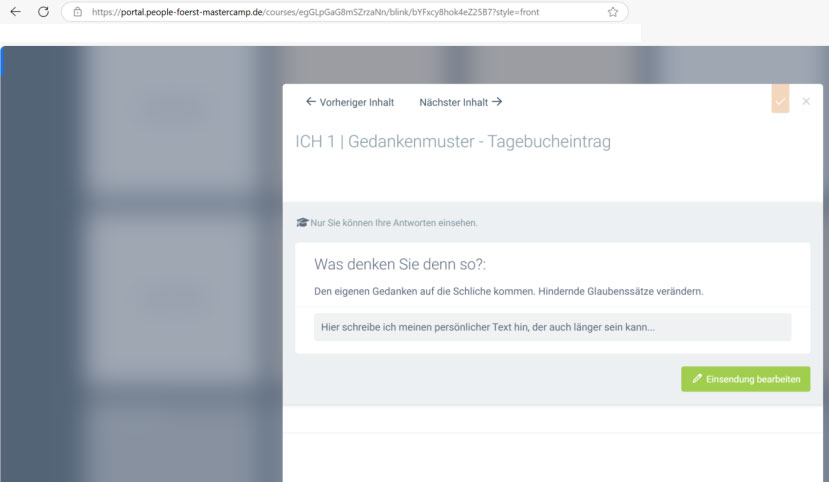
Task: Open site info lock icon in address bar
Action: point(77,12)
